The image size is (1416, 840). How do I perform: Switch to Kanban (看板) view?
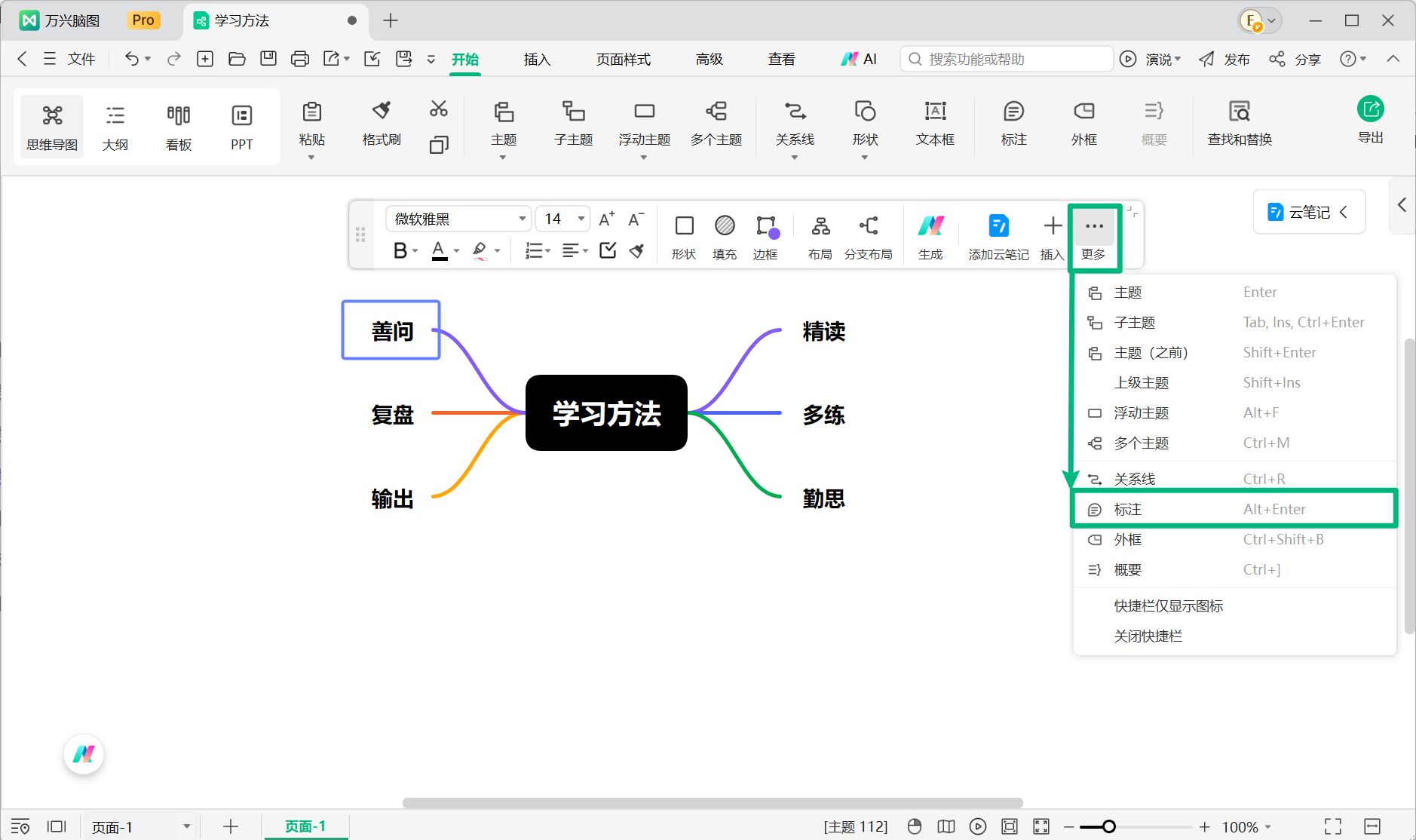point(179,127)
